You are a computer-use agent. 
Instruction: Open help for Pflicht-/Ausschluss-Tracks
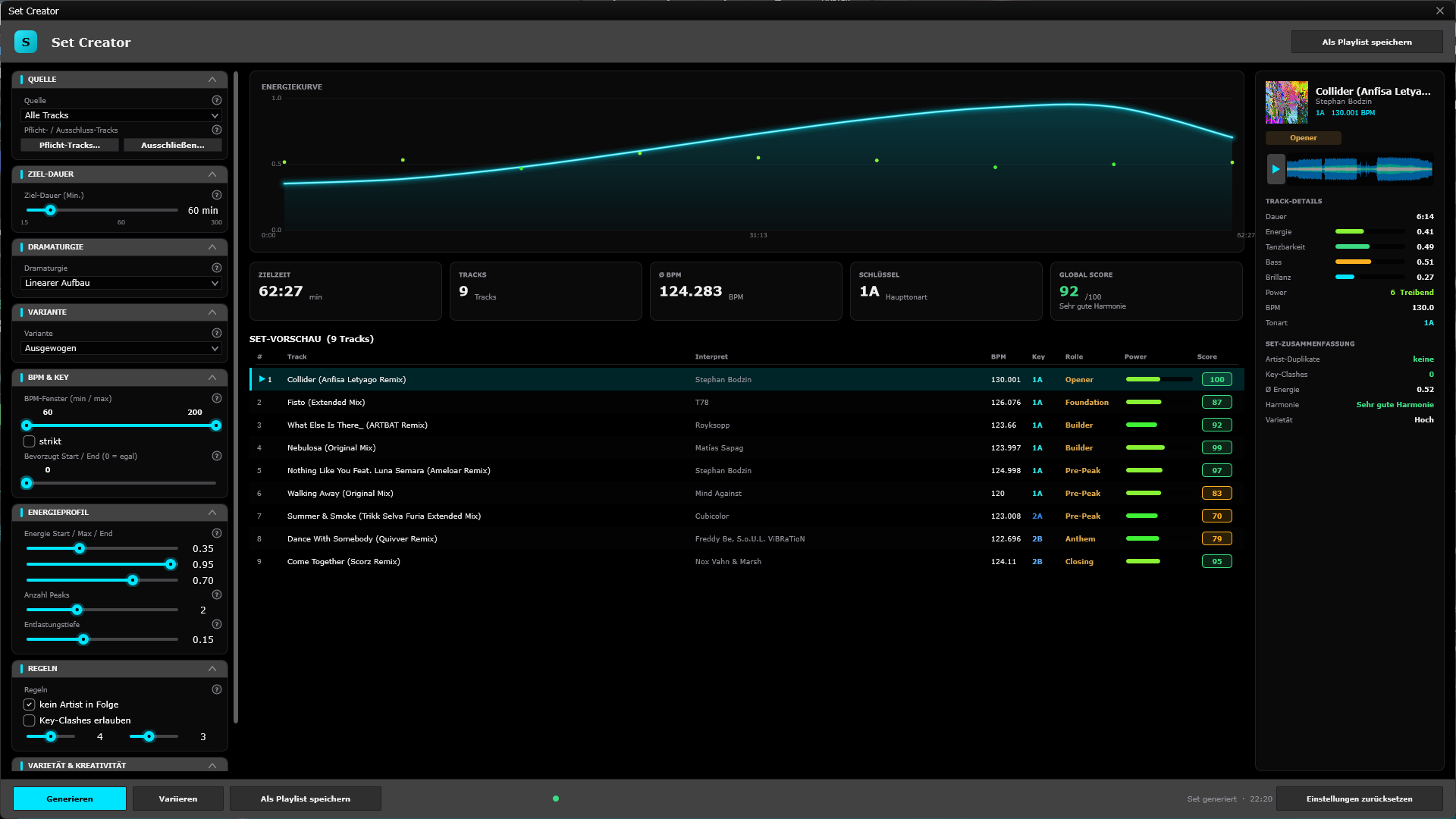217,130
